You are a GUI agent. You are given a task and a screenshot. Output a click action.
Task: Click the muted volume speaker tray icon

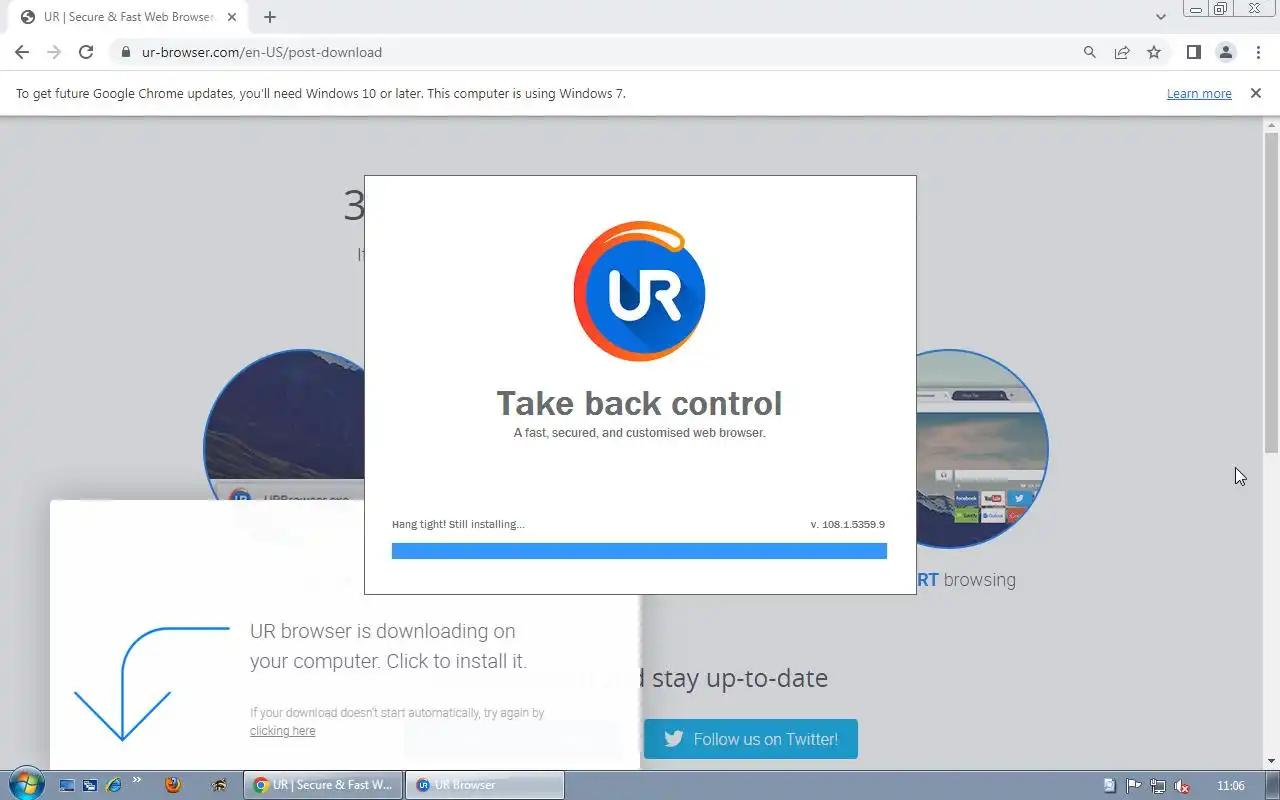click(x=1182, y=786)
